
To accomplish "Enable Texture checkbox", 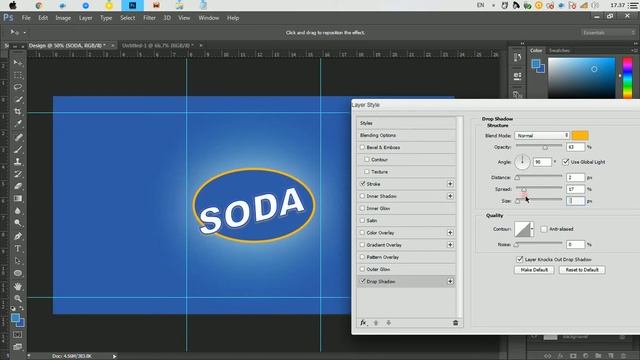I will (367, 172).
